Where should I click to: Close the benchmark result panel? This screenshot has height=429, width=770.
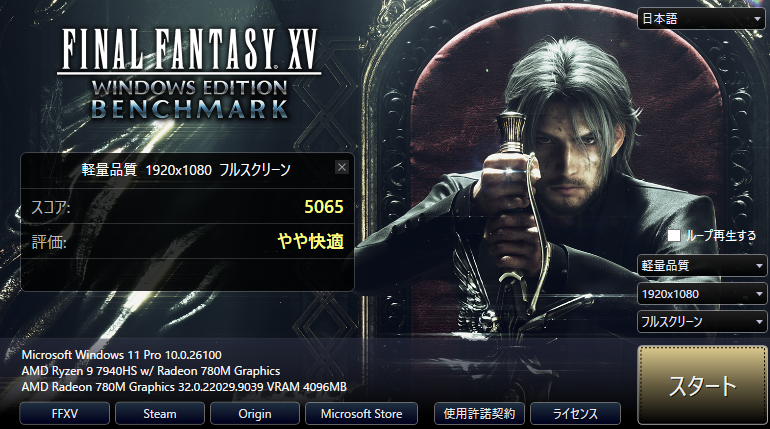pyautogui.click(x=342, y=167)
